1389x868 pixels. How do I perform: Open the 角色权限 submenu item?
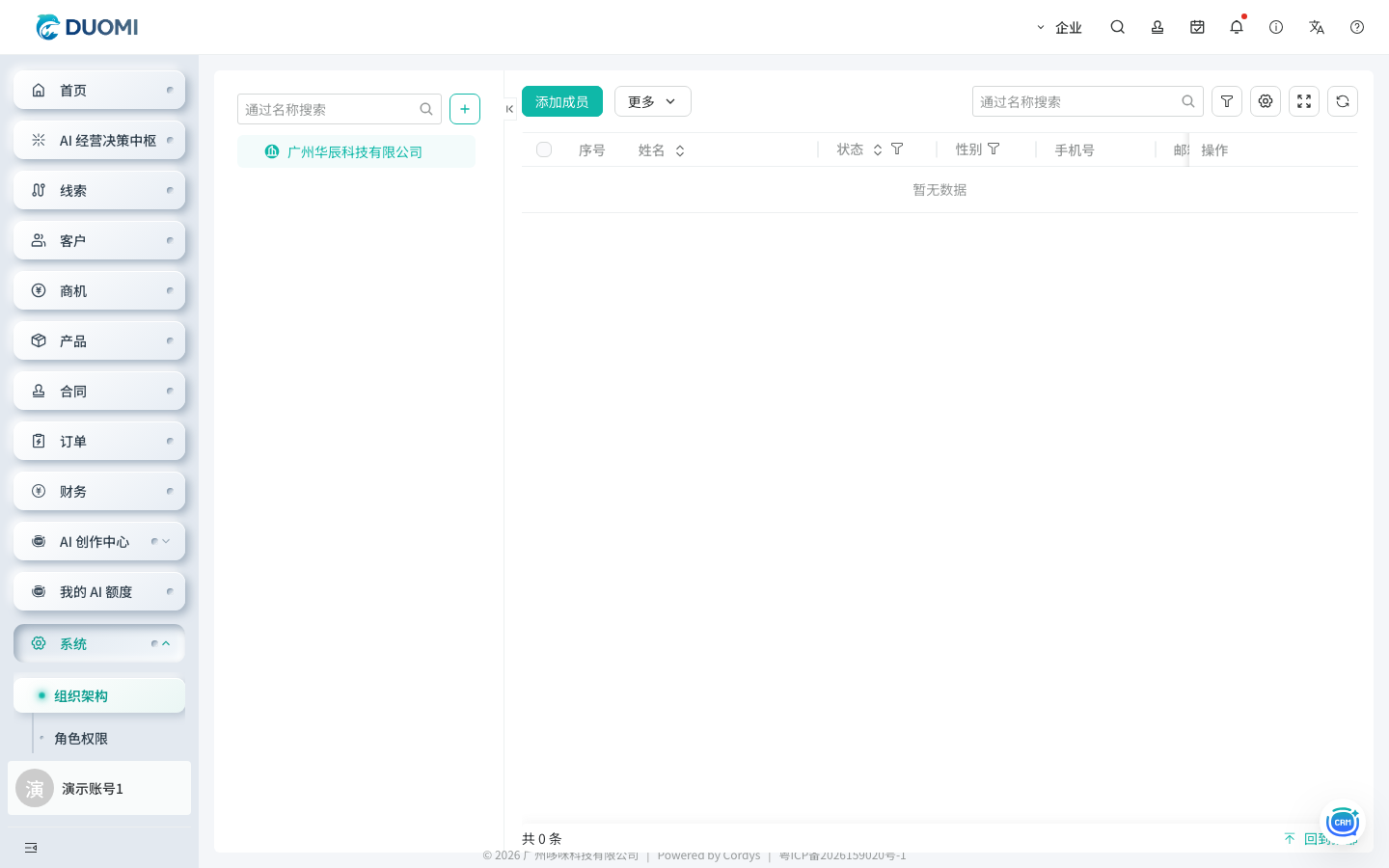(99, 738)
